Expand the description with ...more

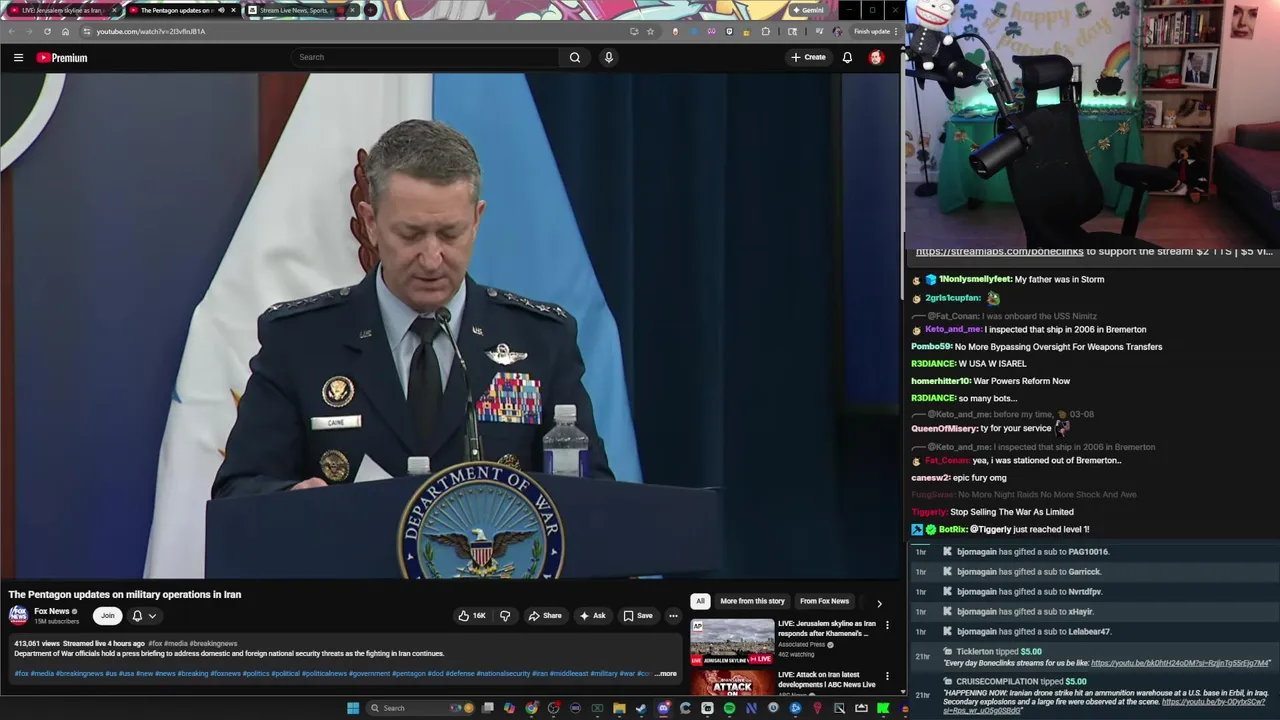pos(665,674)
